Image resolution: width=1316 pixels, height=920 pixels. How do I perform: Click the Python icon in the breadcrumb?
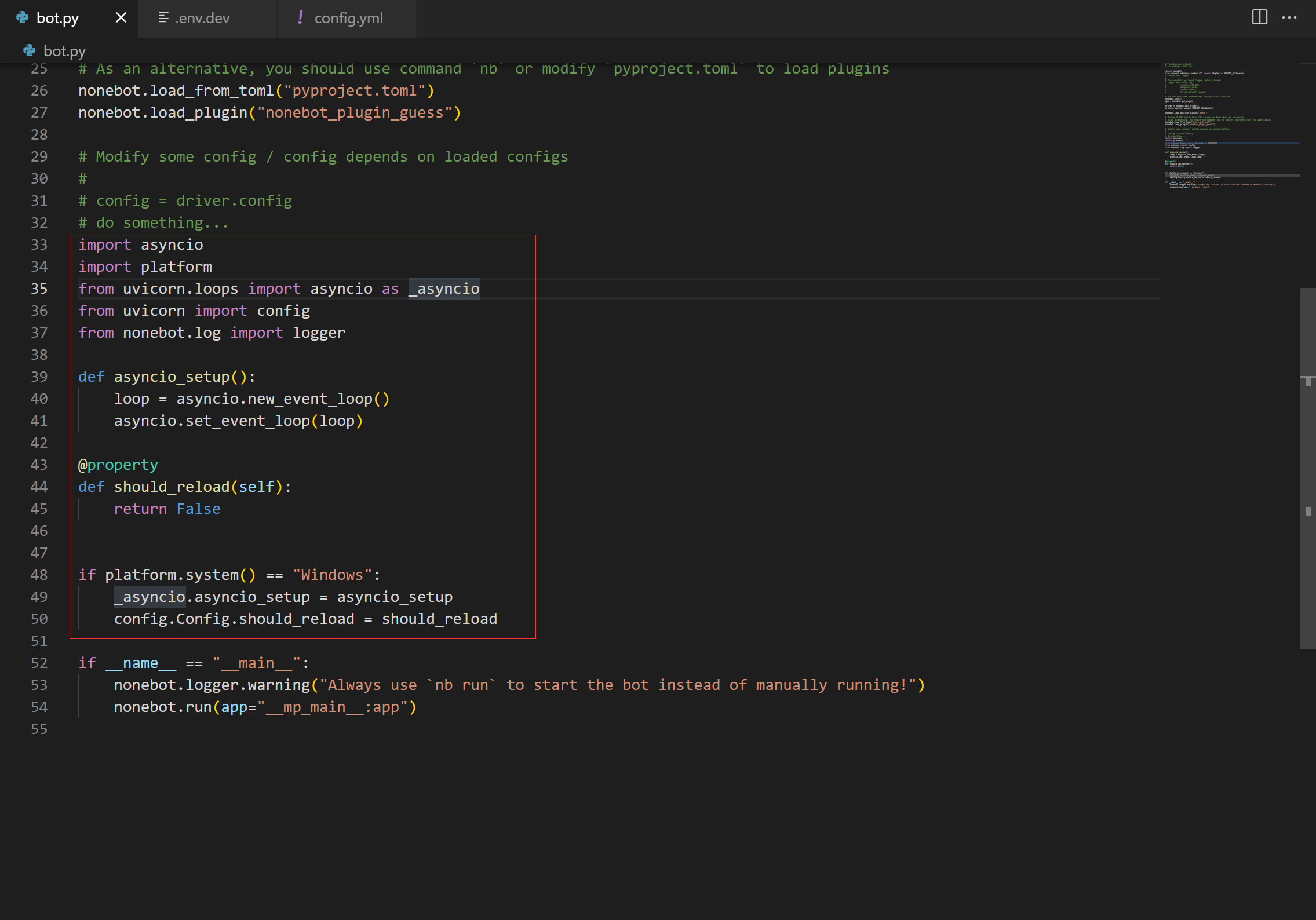[x=29, y=51]
